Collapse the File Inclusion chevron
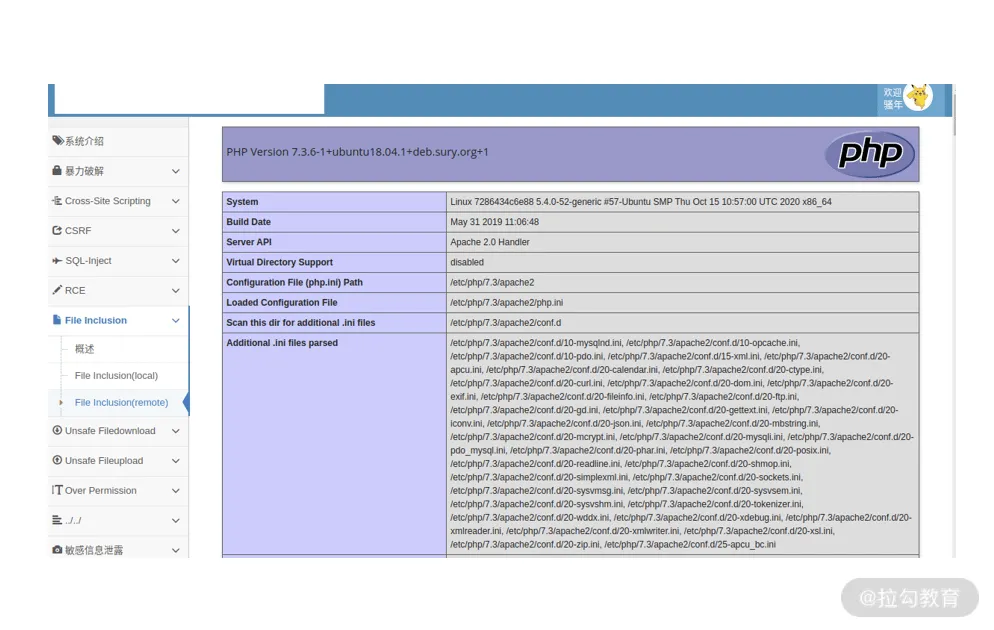The image size is (994, 630). pyautogui.click(x=176, y=321)
